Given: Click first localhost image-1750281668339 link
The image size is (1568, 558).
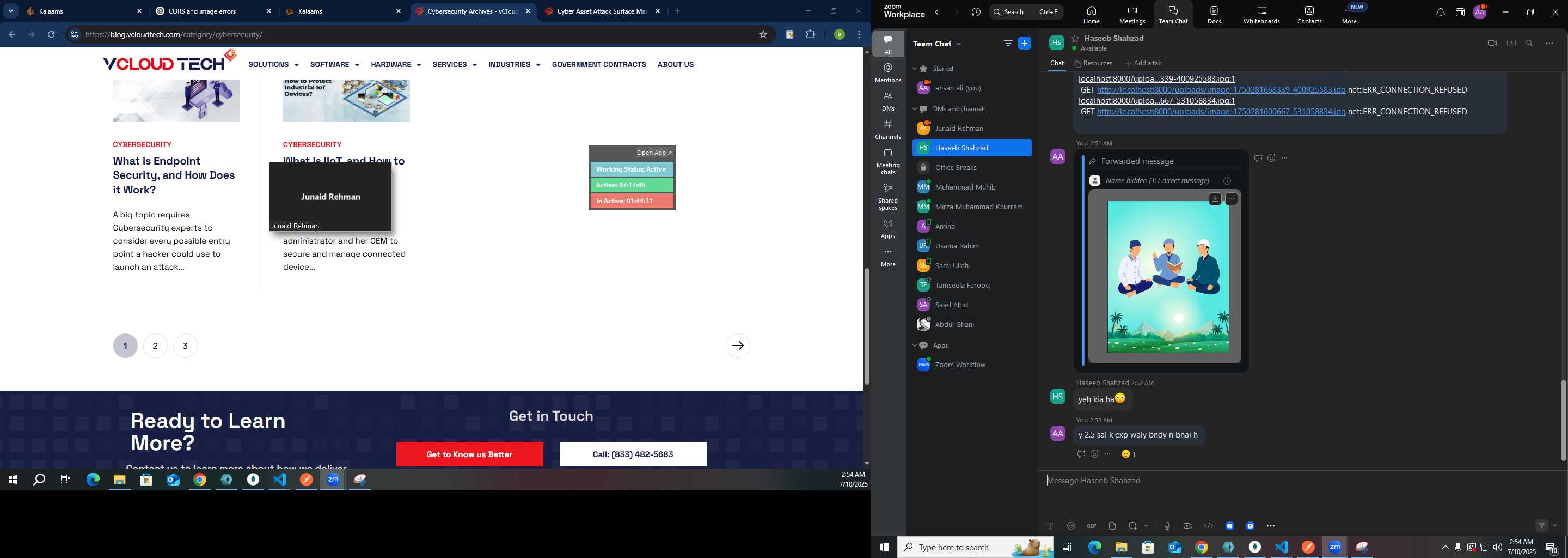Looking at the screenshot, I should tap(1221, 90).
